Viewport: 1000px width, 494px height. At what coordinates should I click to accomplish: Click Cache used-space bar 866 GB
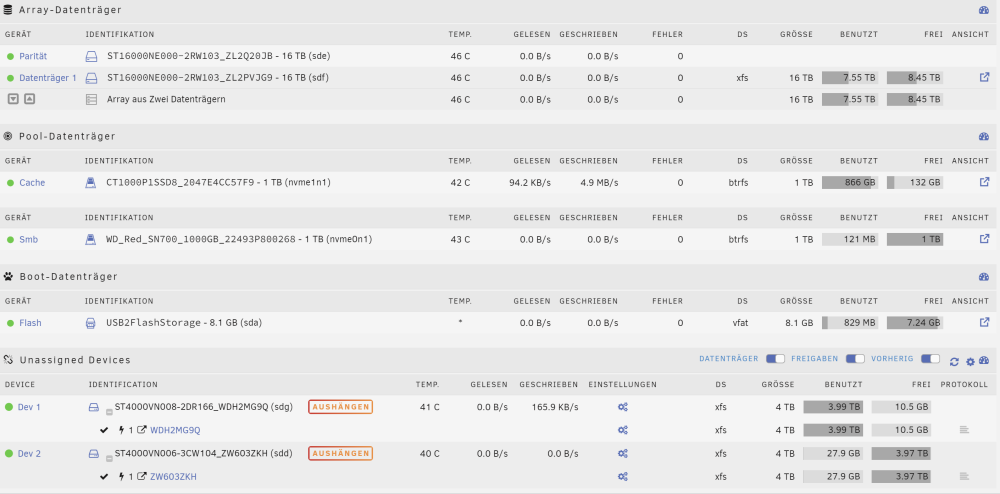pos(849,182)
